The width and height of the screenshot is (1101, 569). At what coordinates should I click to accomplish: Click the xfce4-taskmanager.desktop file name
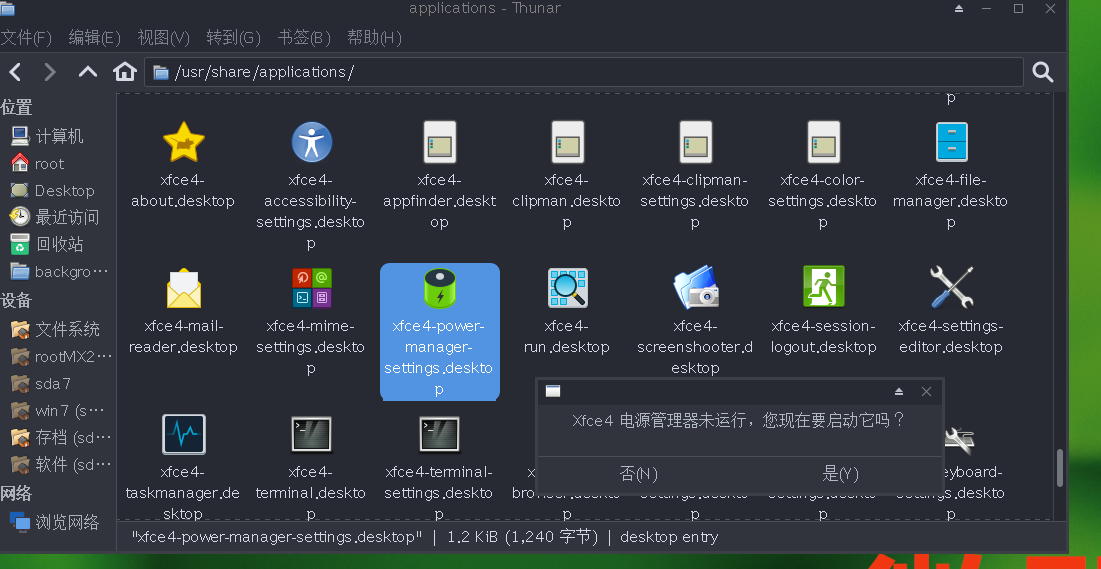[x=183, y=492]
